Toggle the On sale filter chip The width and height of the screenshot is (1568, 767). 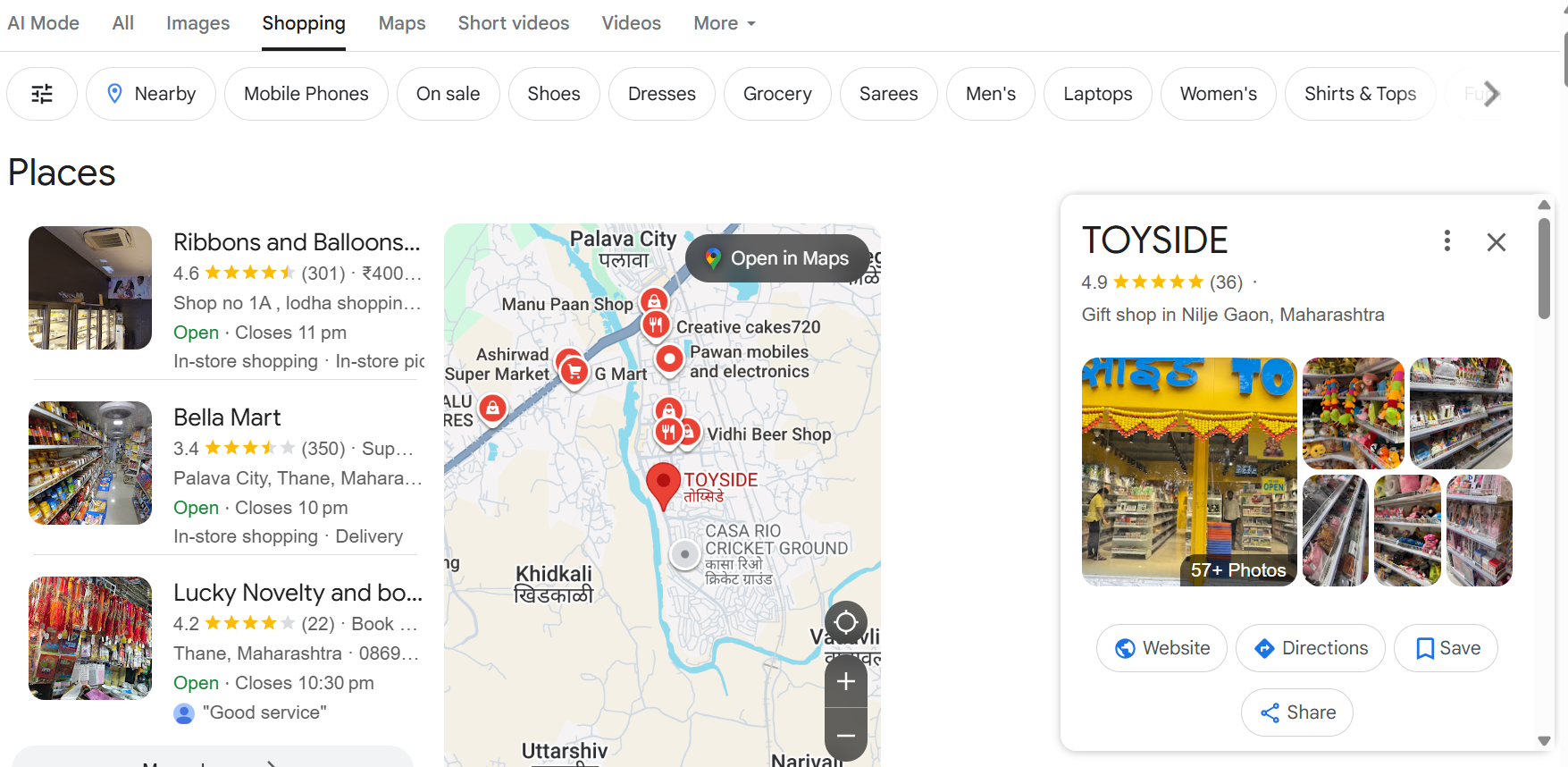click(448, 94)
